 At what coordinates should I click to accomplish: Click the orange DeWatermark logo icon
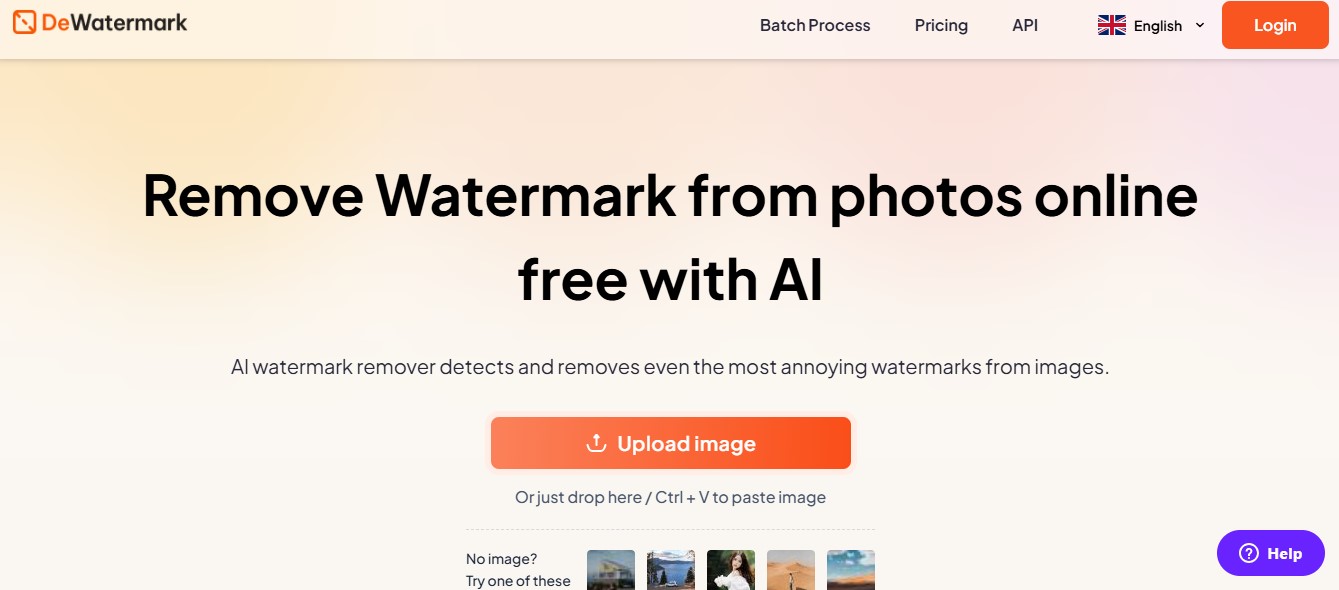[25, 22]
